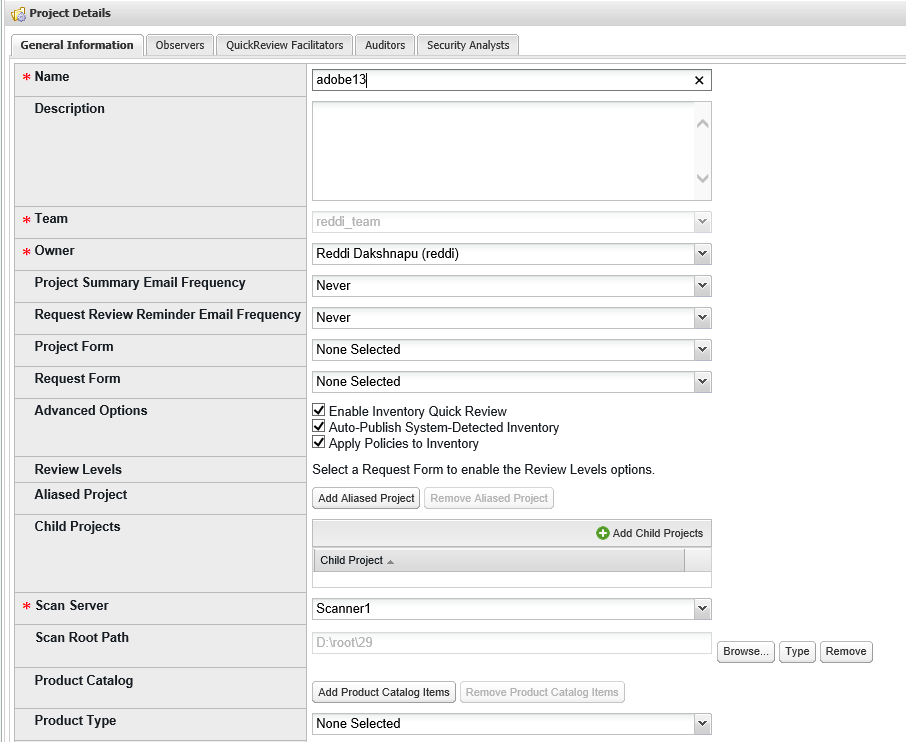Click the green Add Child Projects icon

(603, 533)
